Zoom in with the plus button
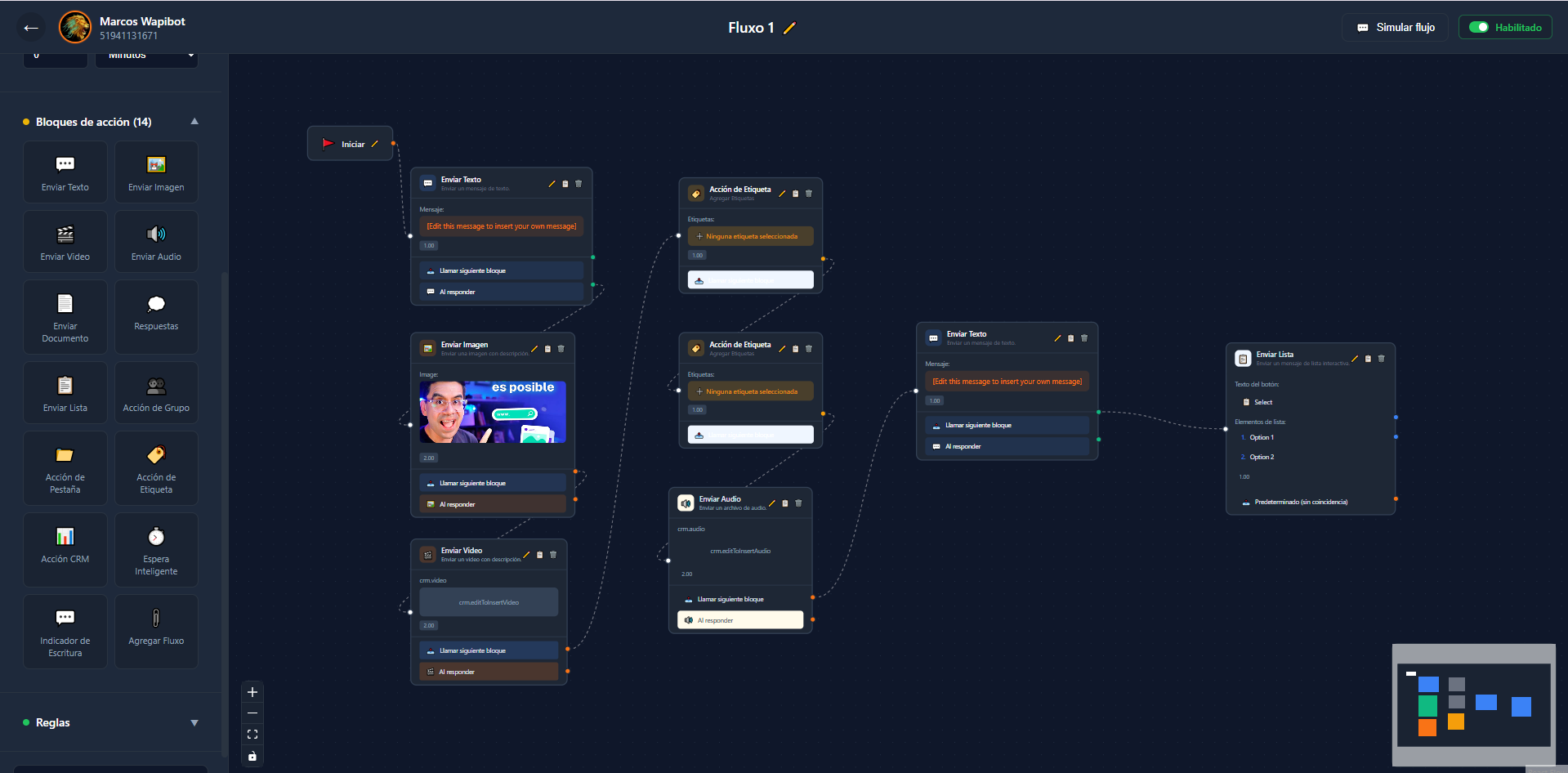Viewport: 1568px width, 773px height. (x=252, y=692)
